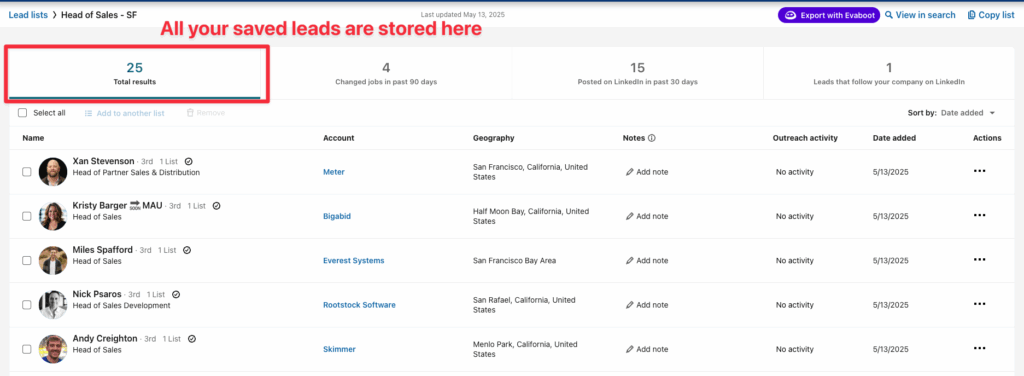Go back to Lead lists breadcrumb
The image size is (1024, 376).
28,14
